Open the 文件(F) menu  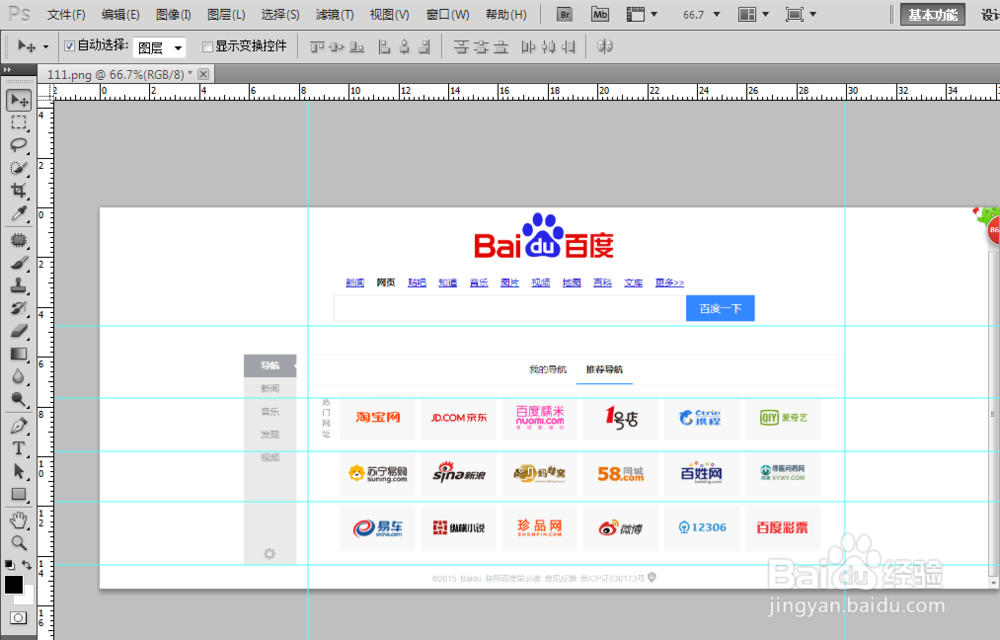click(66, 14)
